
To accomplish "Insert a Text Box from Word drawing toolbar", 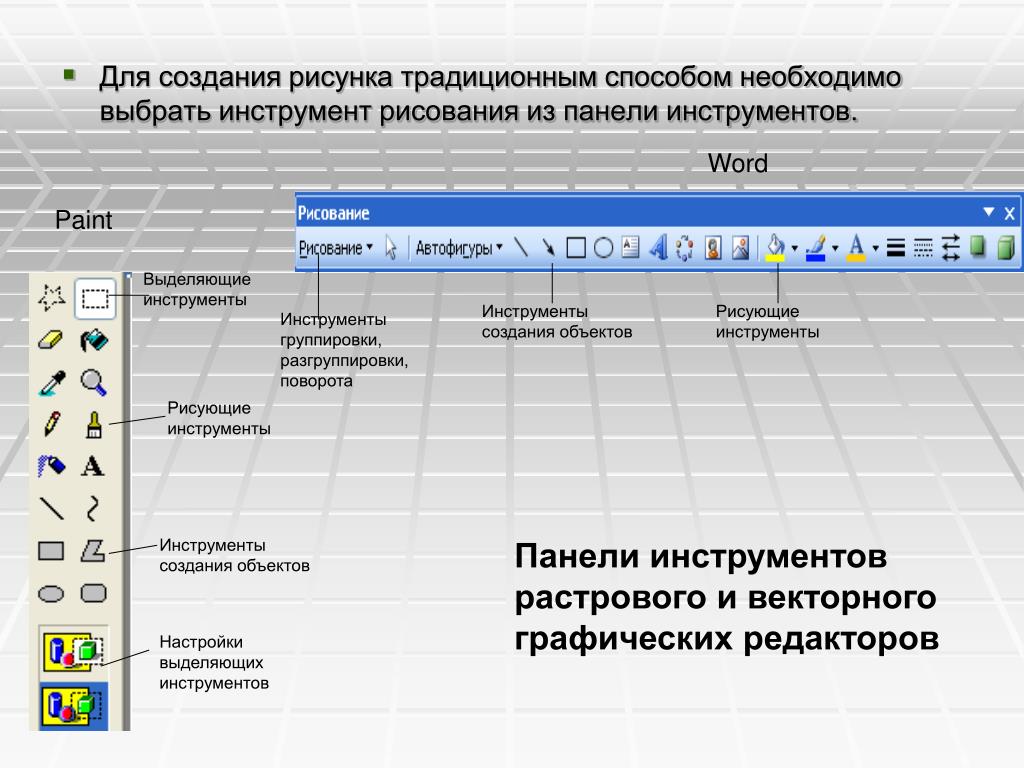I will click(630, 248).
